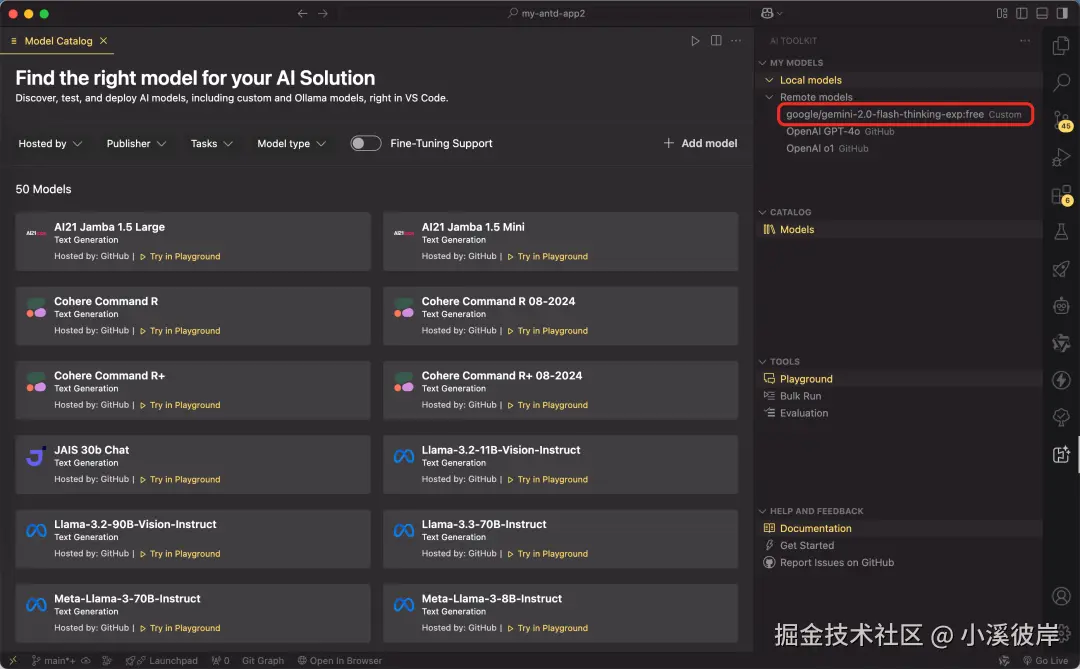The image size is (1080, 669).
Task: Collapse the TOOLS section
Action: pyautogui.click(x=762, y=362)
